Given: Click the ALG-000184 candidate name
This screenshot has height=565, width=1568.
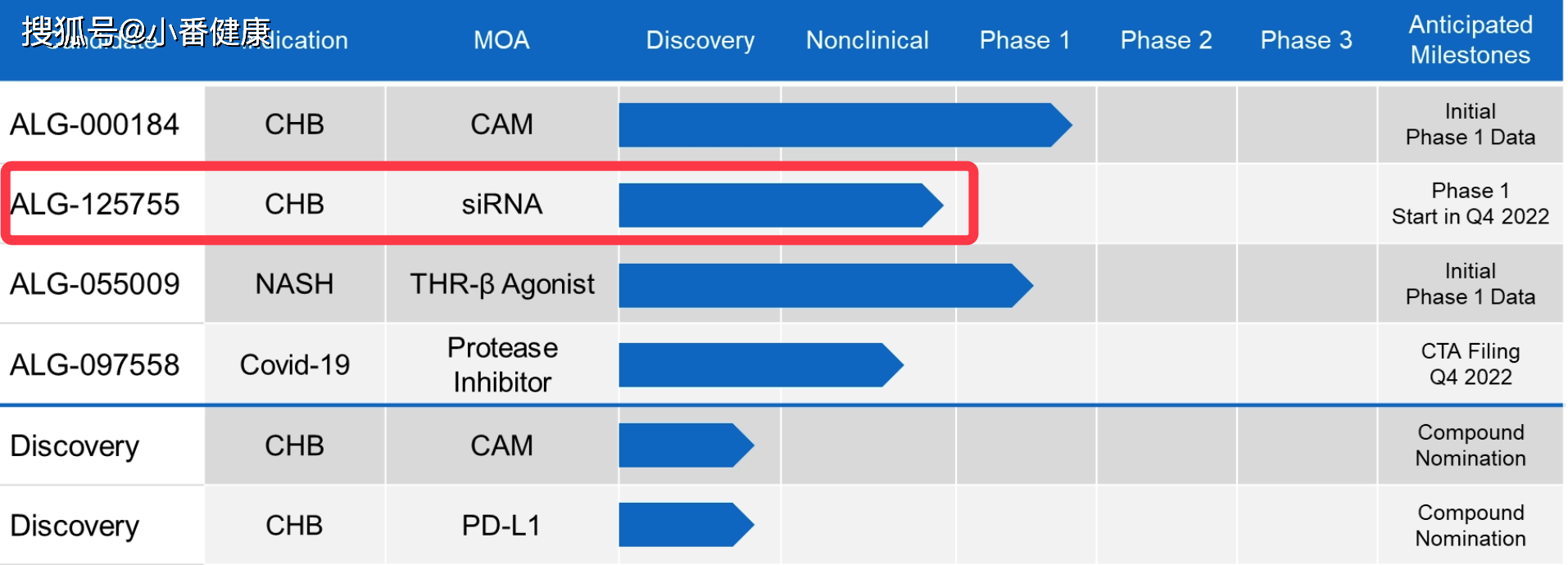Looking at the screenshot, I should [94, 124].
